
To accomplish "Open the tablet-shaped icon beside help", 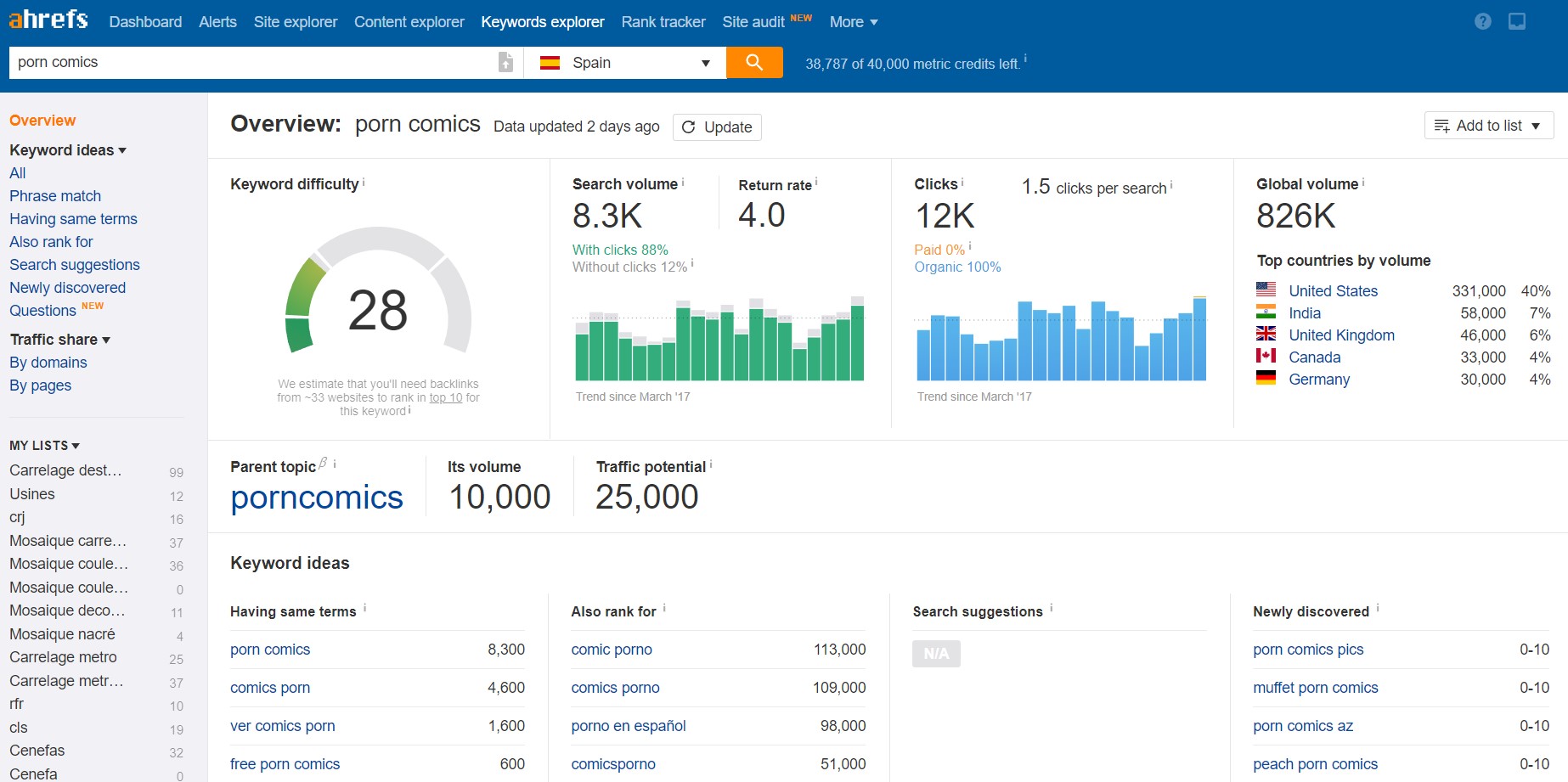I will coord(1517,21).
